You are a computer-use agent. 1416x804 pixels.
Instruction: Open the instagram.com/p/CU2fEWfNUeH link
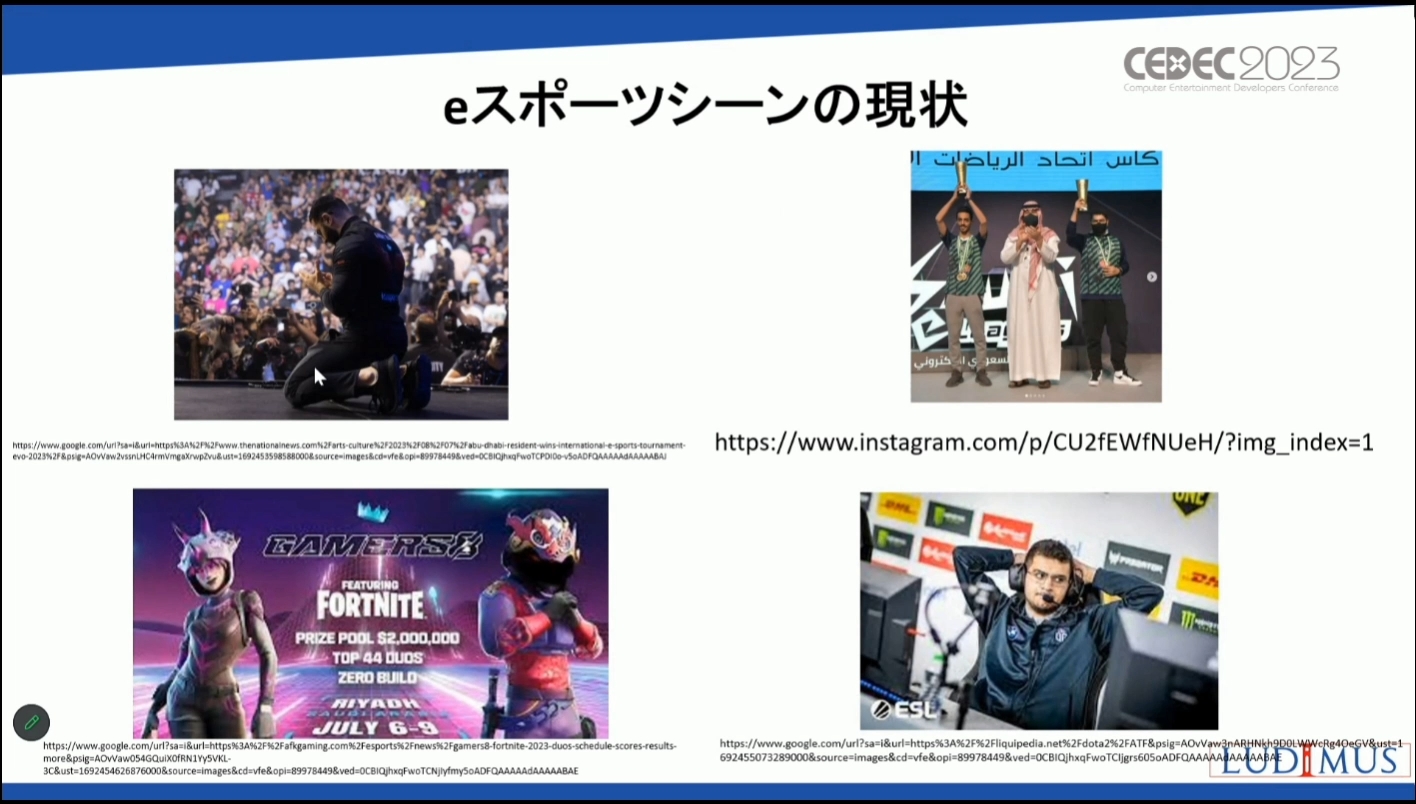[1044, 442]
